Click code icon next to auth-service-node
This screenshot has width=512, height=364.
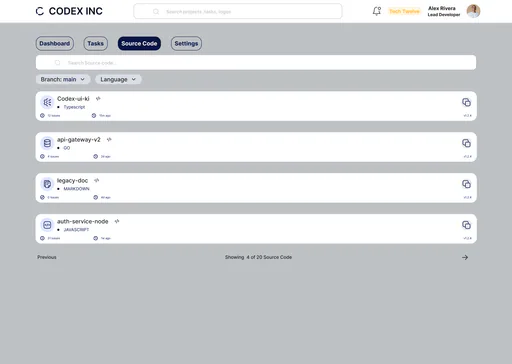pos(117,221)
